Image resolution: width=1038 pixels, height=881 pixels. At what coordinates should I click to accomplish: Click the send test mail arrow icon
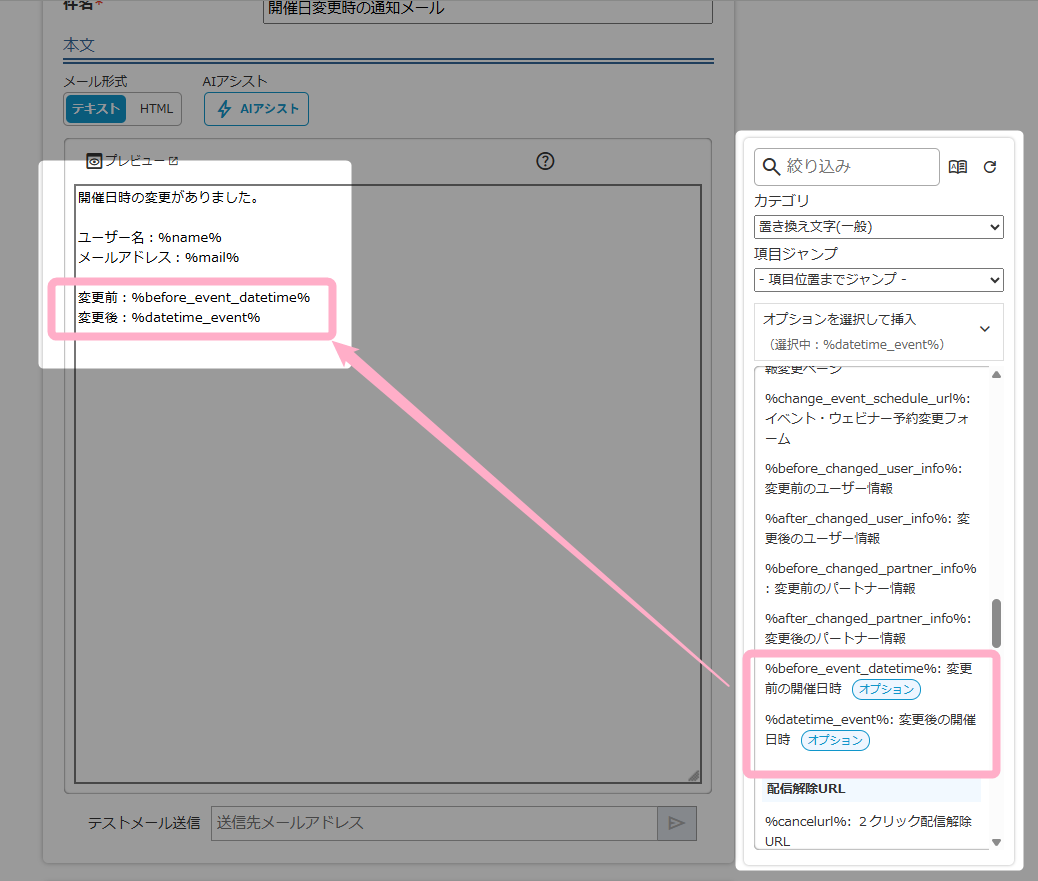click(x=676, y=823)
